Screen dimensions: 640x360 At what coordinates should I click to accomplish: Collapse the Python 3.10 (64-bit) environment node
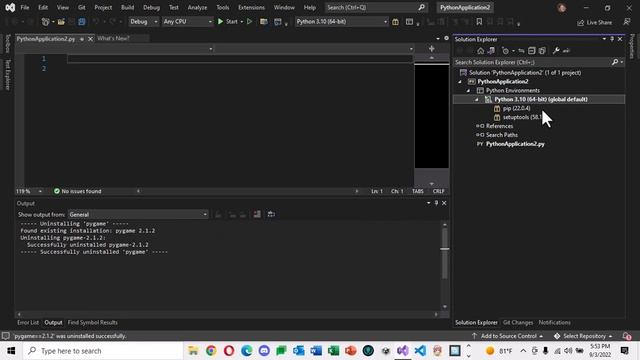476,99
